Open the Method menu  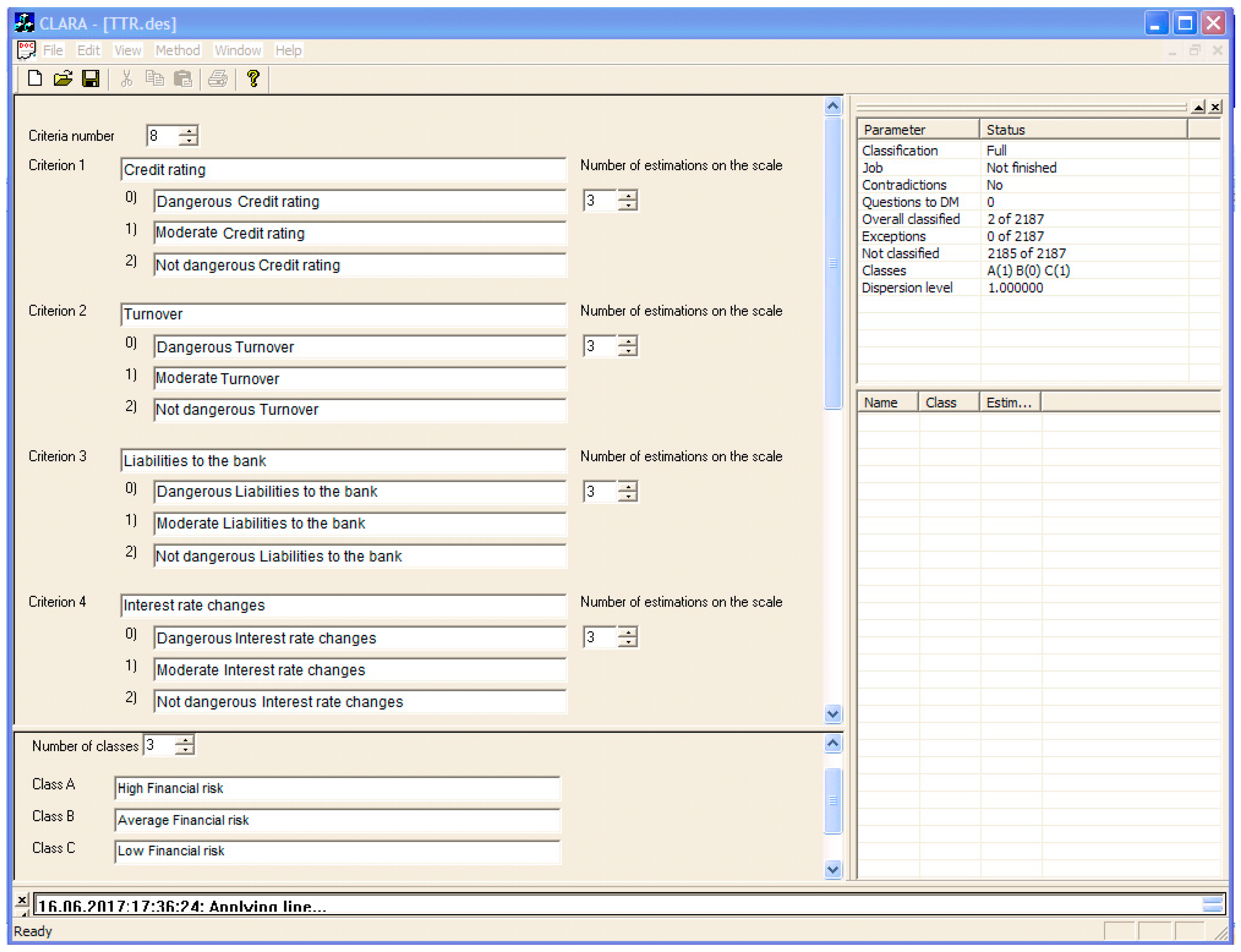click(178, 50)
